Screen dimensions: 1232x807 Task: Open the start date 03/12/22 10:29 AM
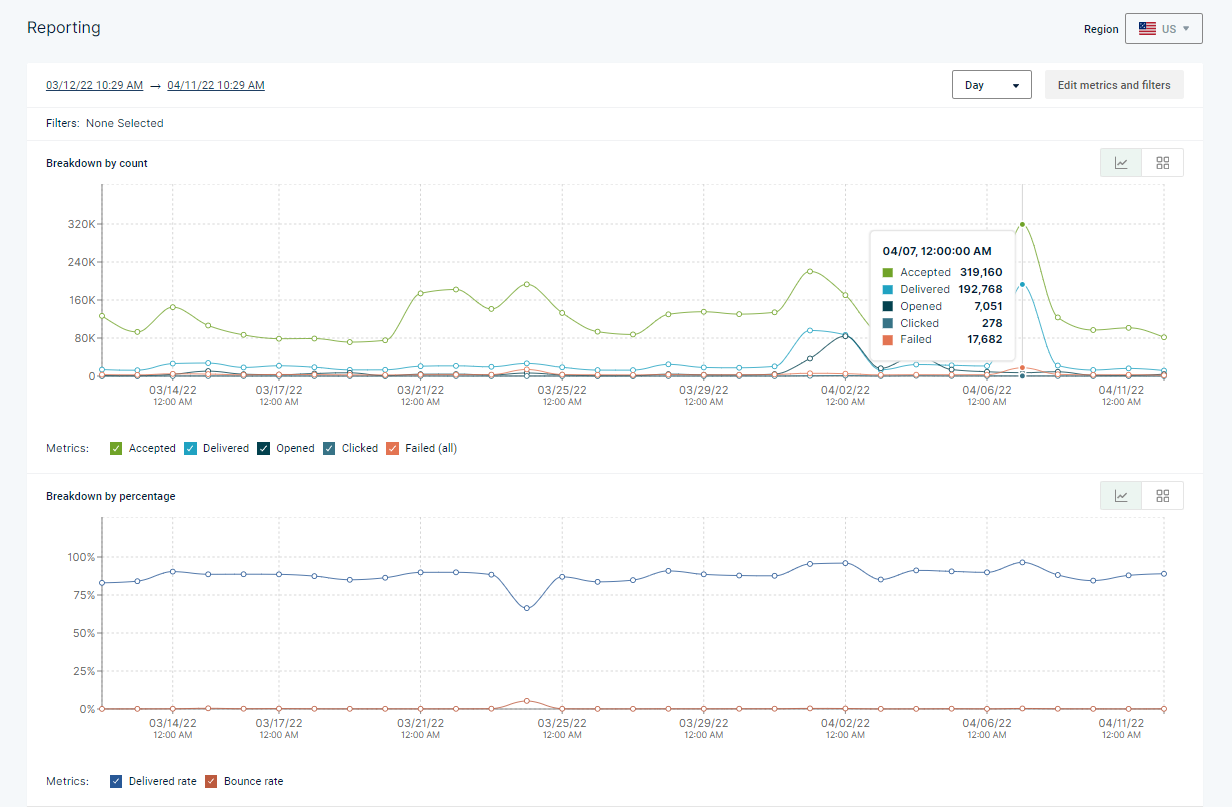point(94,85)
